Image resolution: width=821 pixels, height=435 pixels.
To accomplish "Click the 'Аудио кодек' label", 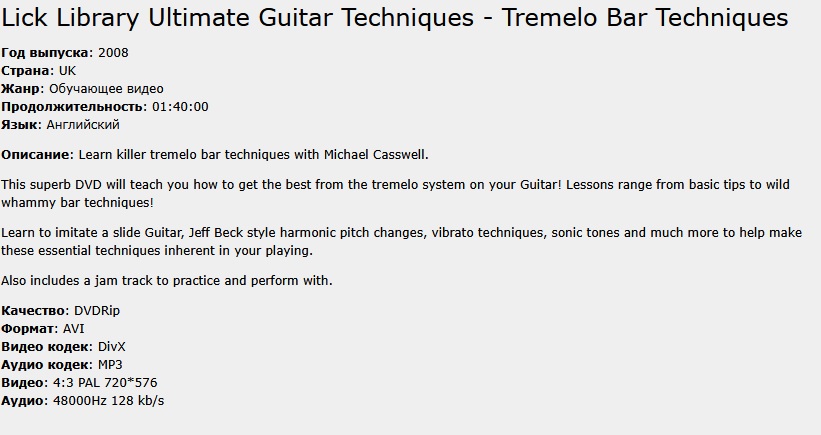I will (x=45, y=364).
